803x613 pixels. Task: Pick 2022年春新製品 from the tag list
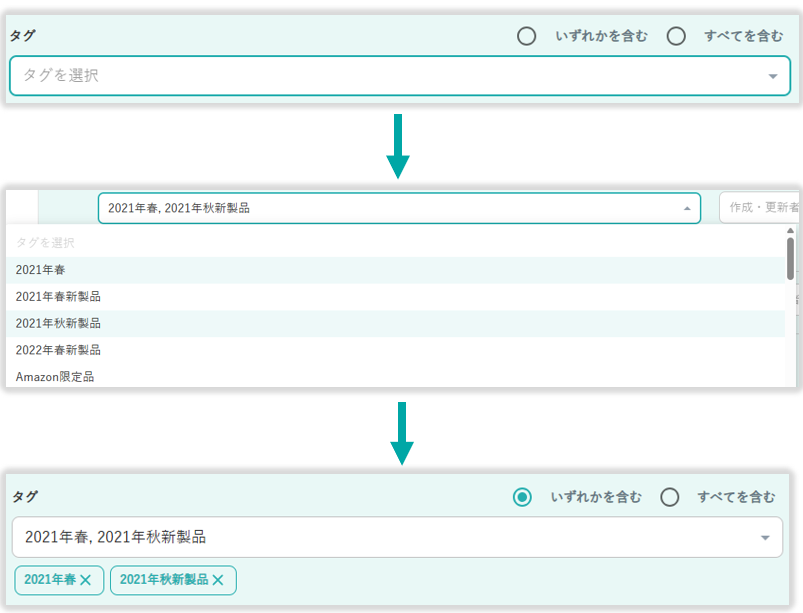tap(58, 351)
